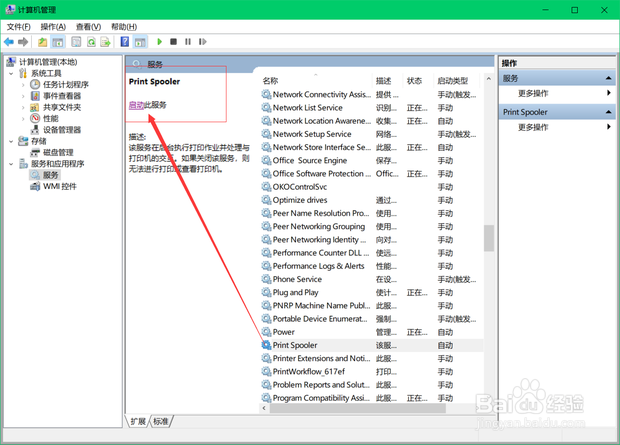620x445 pixels.
Task: Click the Restart service toolbar button
Action: (x=202, y=42)
